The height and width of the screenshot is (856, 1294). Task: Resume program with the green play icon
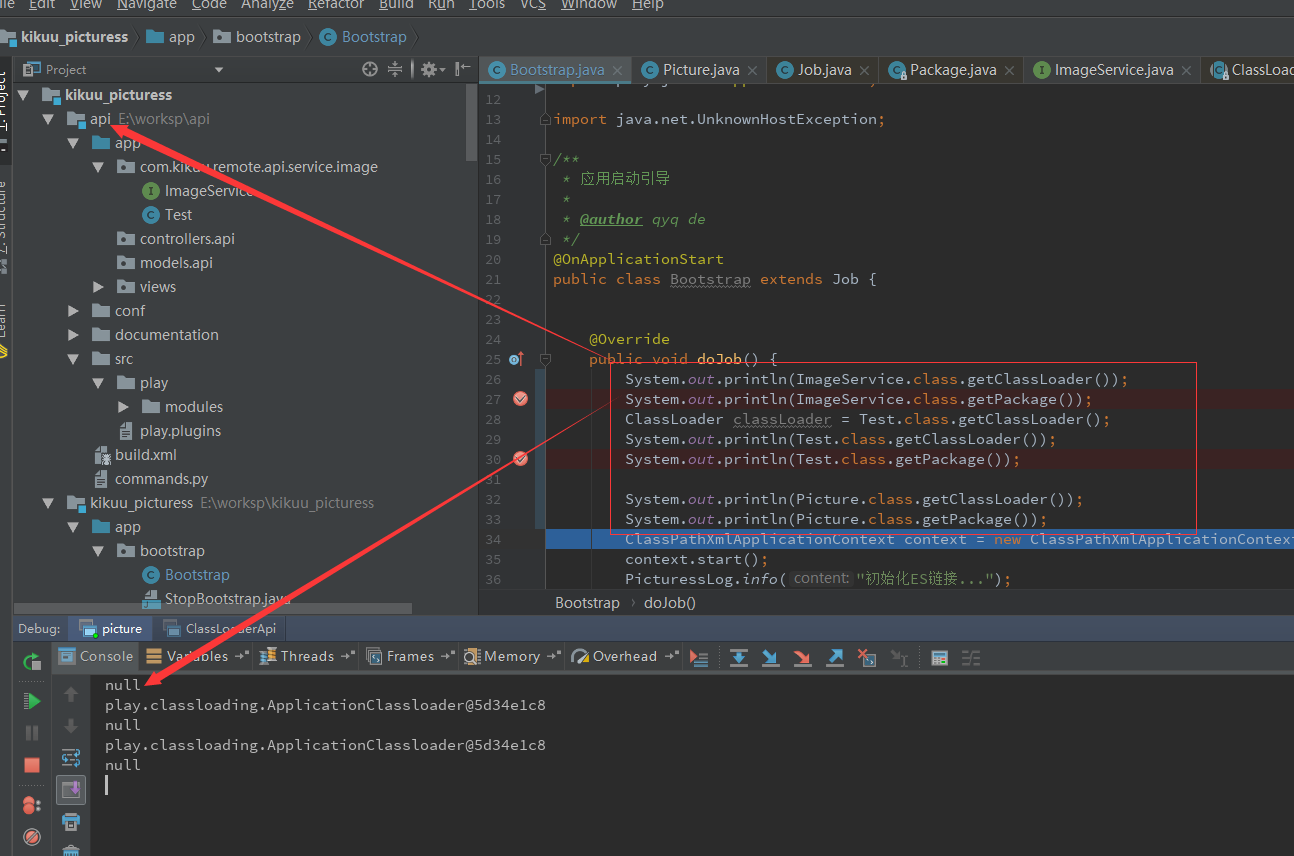[x=32, y=701]
